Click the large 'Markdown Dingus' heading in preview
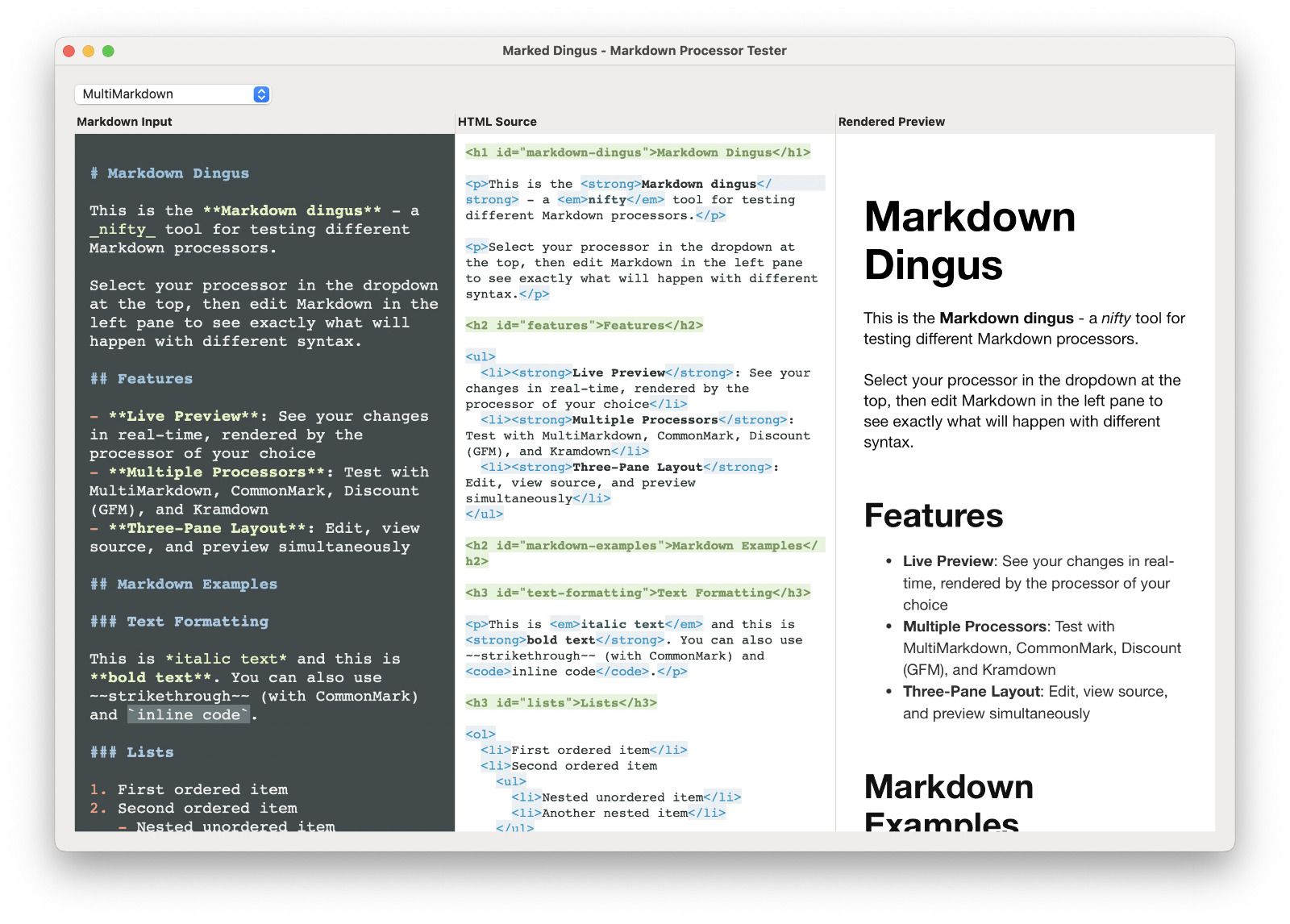The width and height of the screenshot is (1290, 924). pos(969,240)
